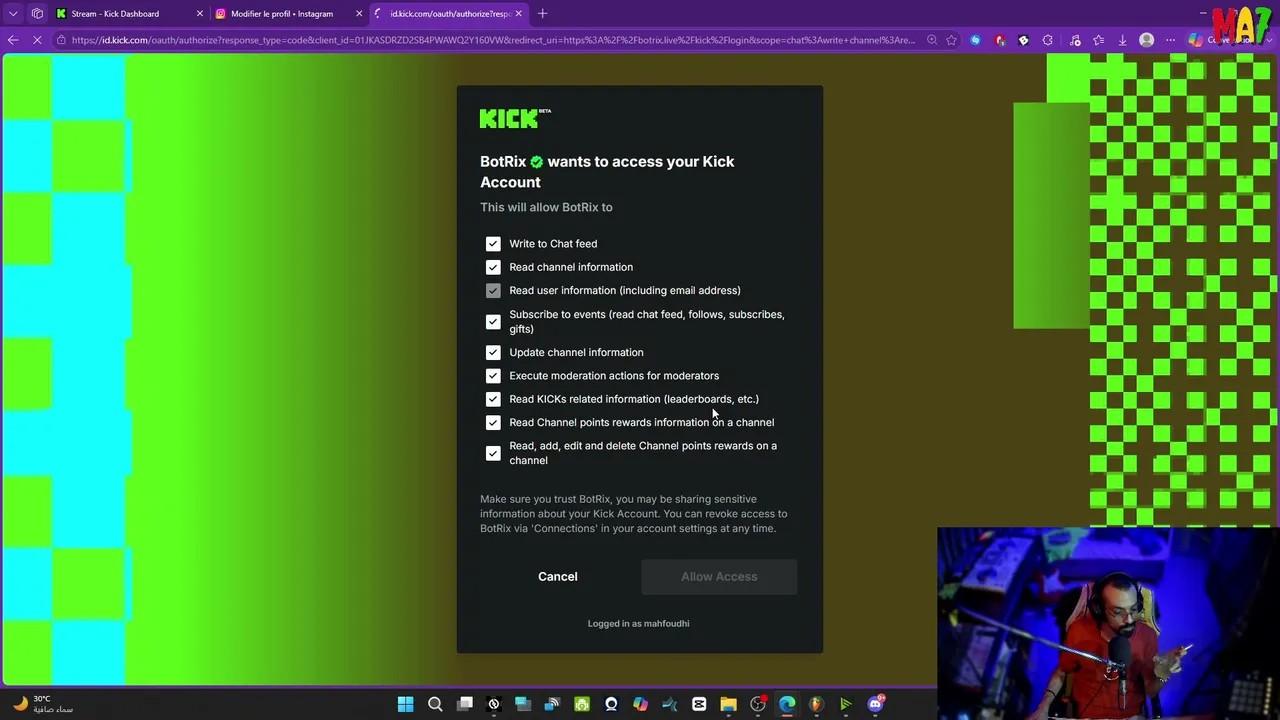Screen dimensions: 1280x720
Task: Open FL Studio from the taskbar
Action: [x=817, y=704]
